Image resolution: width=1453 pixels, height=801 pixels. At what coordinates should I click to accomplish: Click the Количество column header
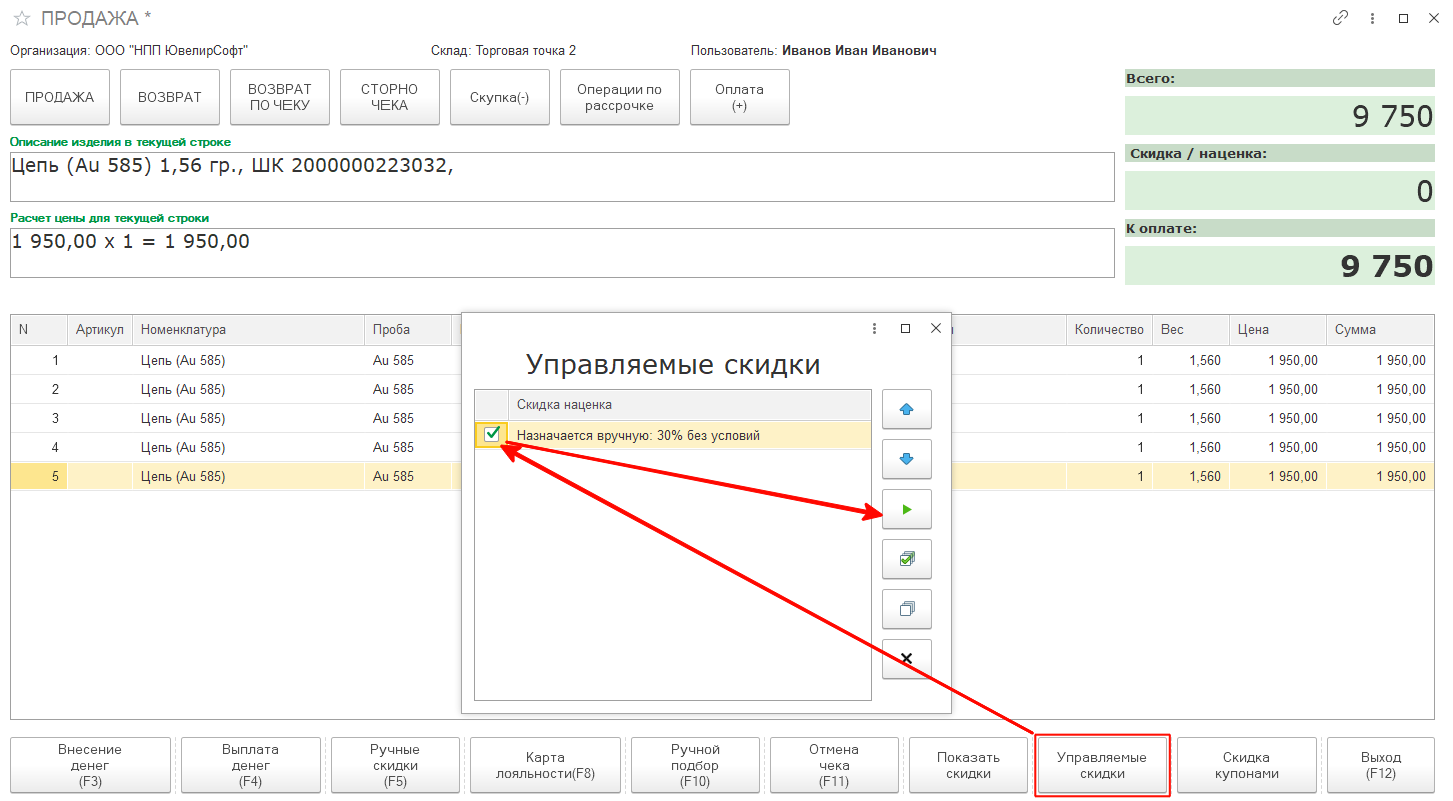click(1109, 329)
